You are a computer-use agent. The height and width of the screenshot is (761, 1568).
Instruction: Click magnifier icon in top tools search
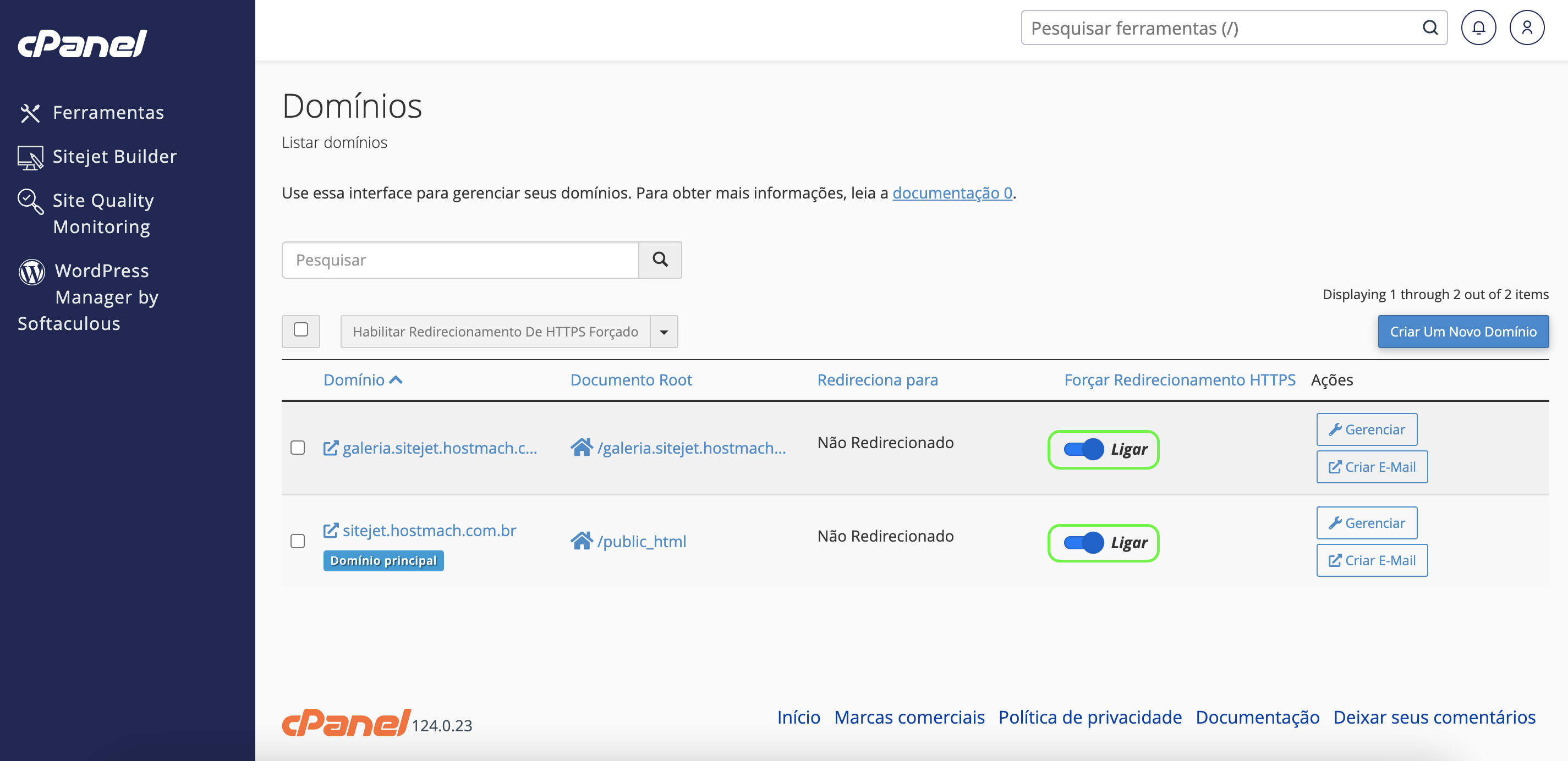click(x=1430, y=28)
